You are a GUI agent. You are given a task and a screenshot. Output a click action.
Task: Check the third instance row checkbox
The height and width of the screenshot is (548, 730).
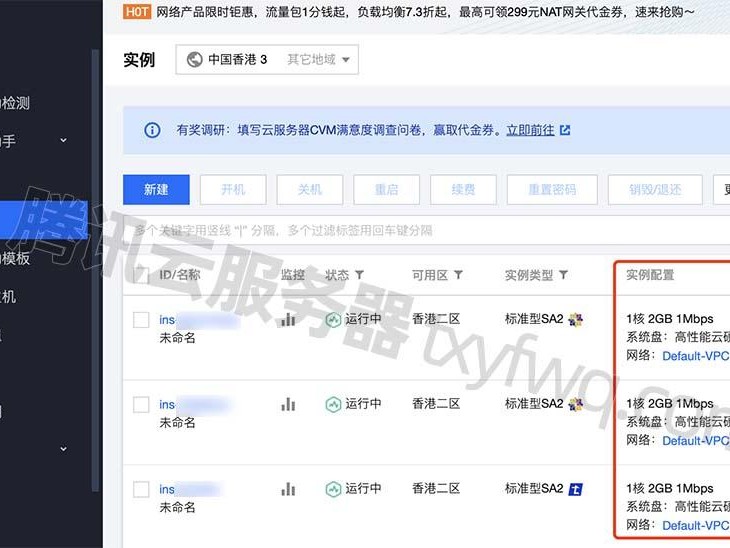(141, 489)
